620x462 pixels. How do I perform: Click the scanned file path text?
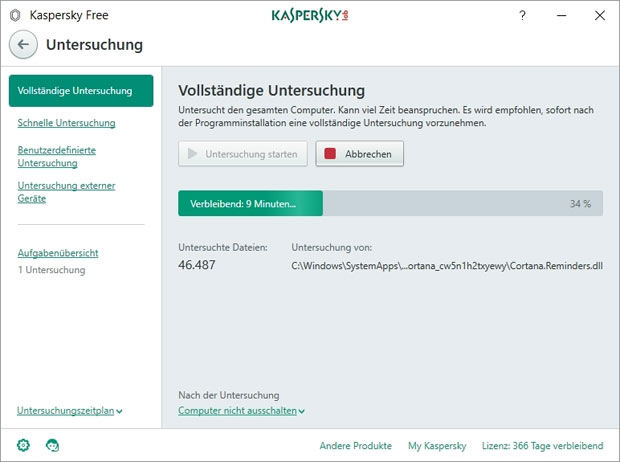pyautogui.click(x=447, y=266)
